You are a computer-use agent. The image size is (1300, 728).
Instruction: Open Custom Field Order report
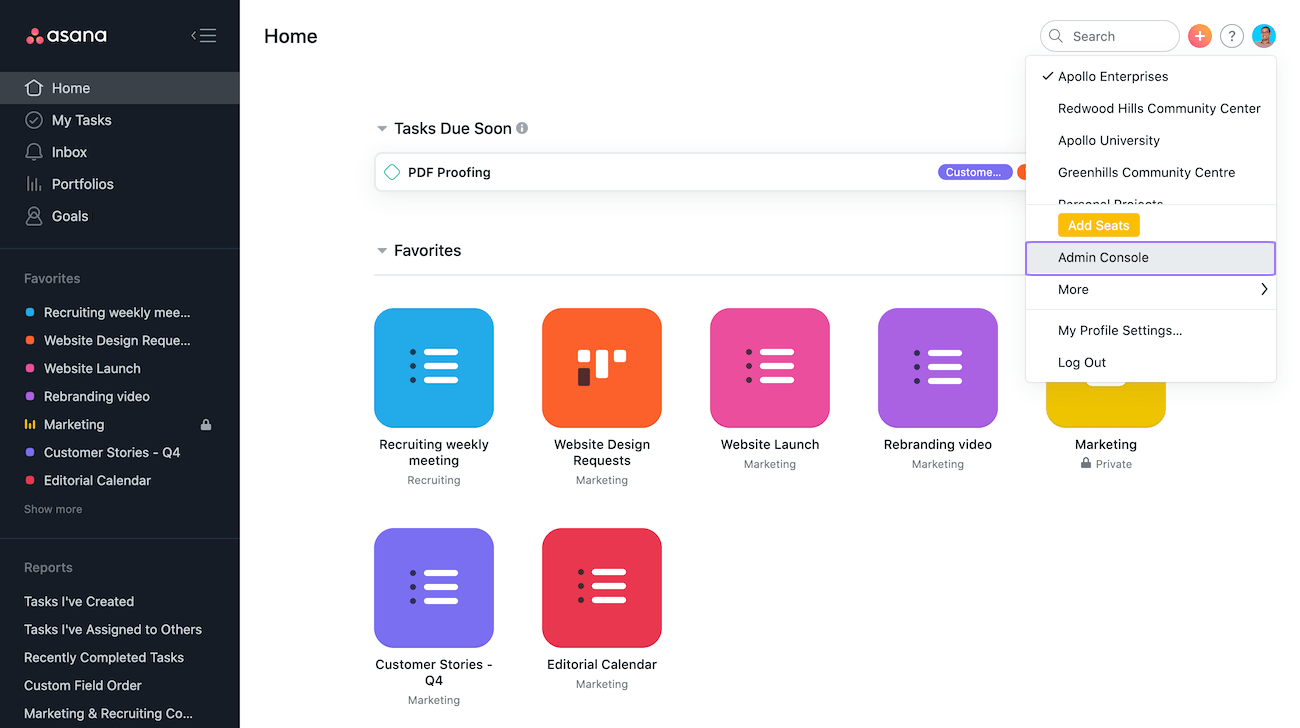(83, 685)
